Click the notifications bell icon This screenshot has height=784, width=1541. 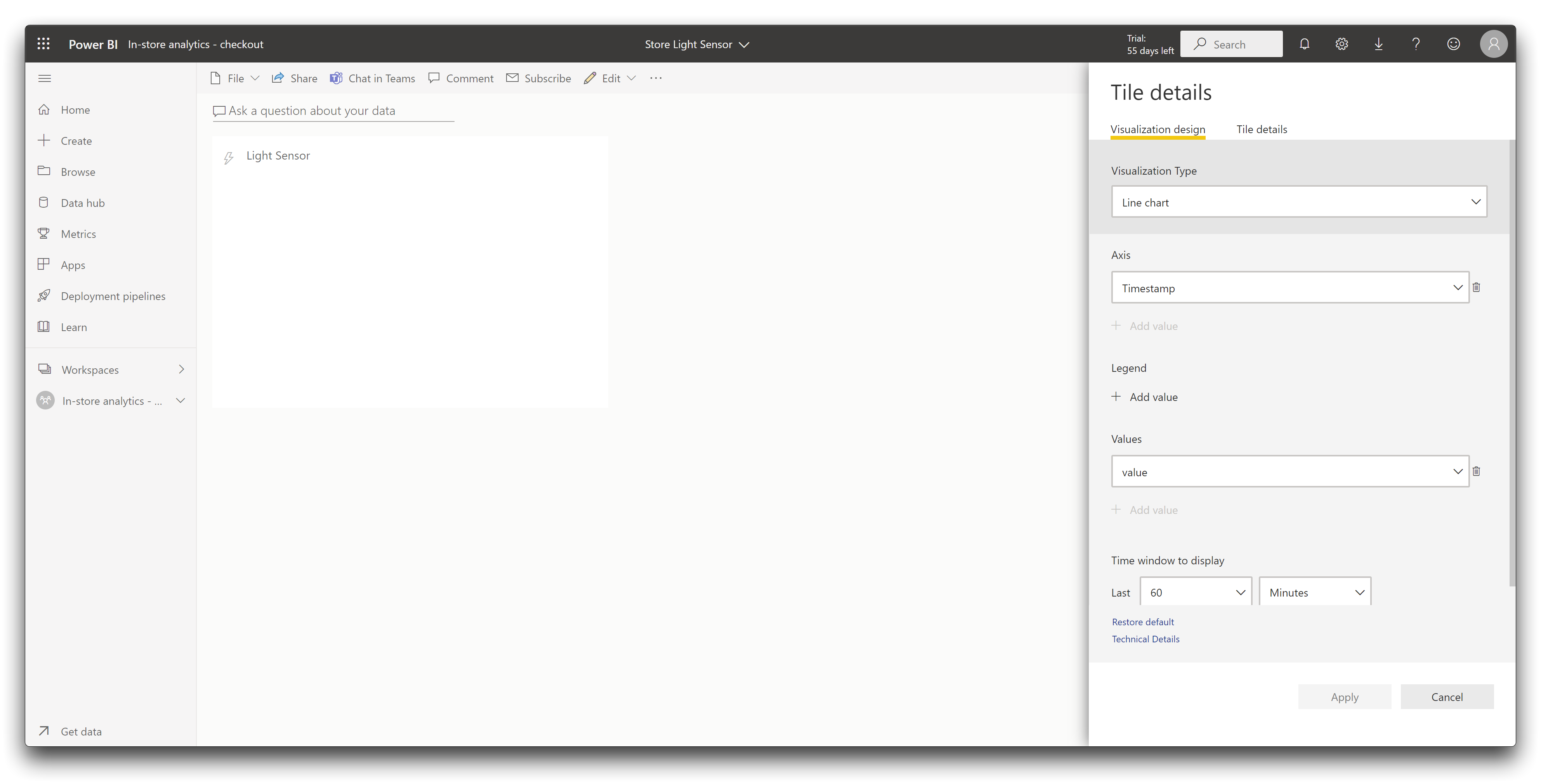[x=1304, y=43]
